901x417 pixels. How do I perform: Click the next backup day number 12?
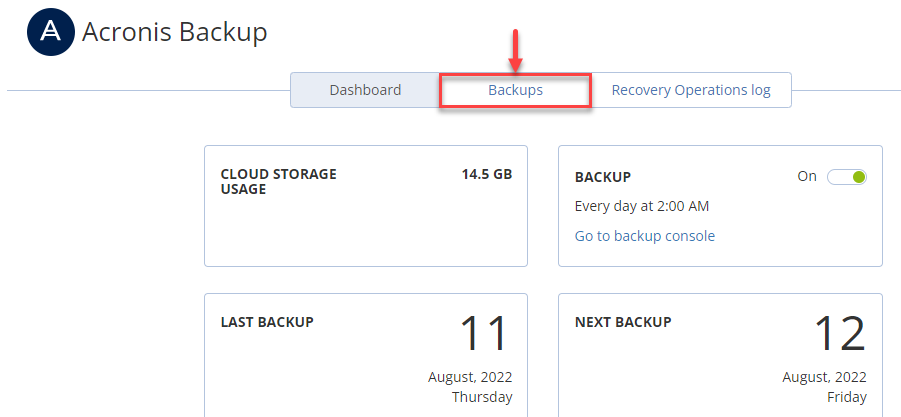839,335
